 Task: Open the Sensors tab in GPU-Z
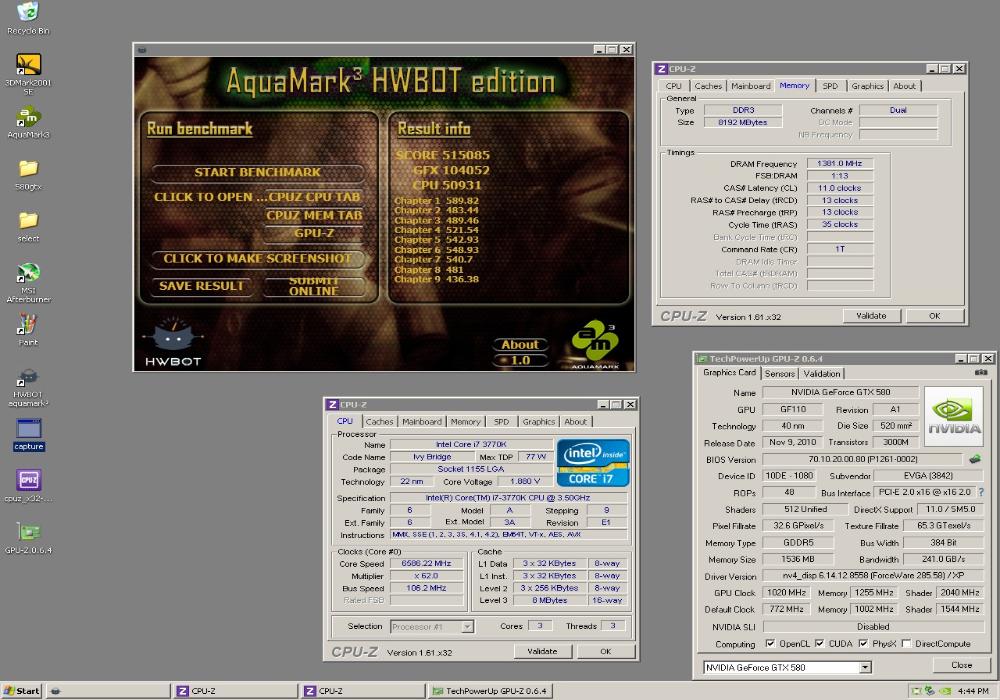click(779, 374)
